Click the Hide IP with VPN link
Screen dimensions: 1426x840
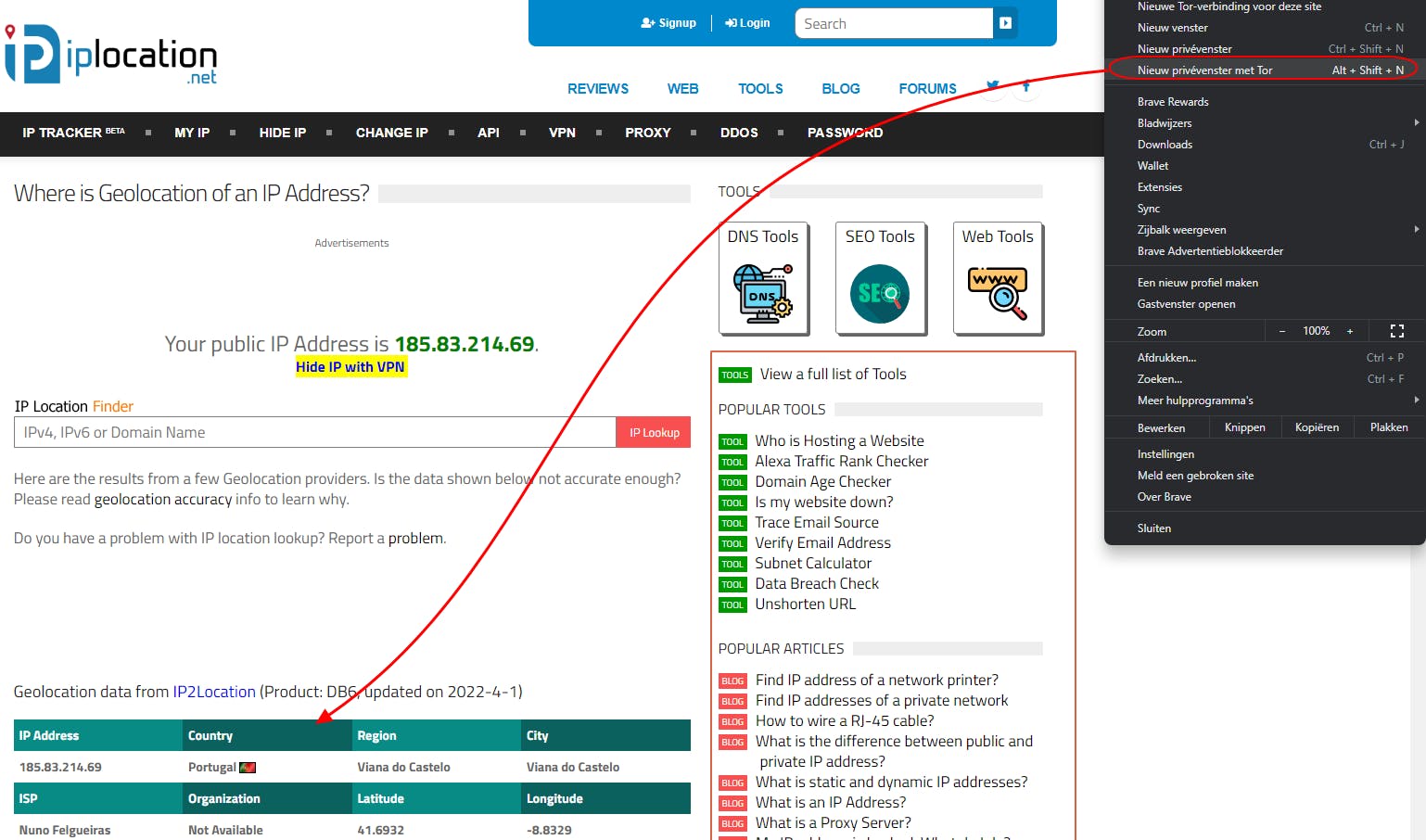coord(350,367)
